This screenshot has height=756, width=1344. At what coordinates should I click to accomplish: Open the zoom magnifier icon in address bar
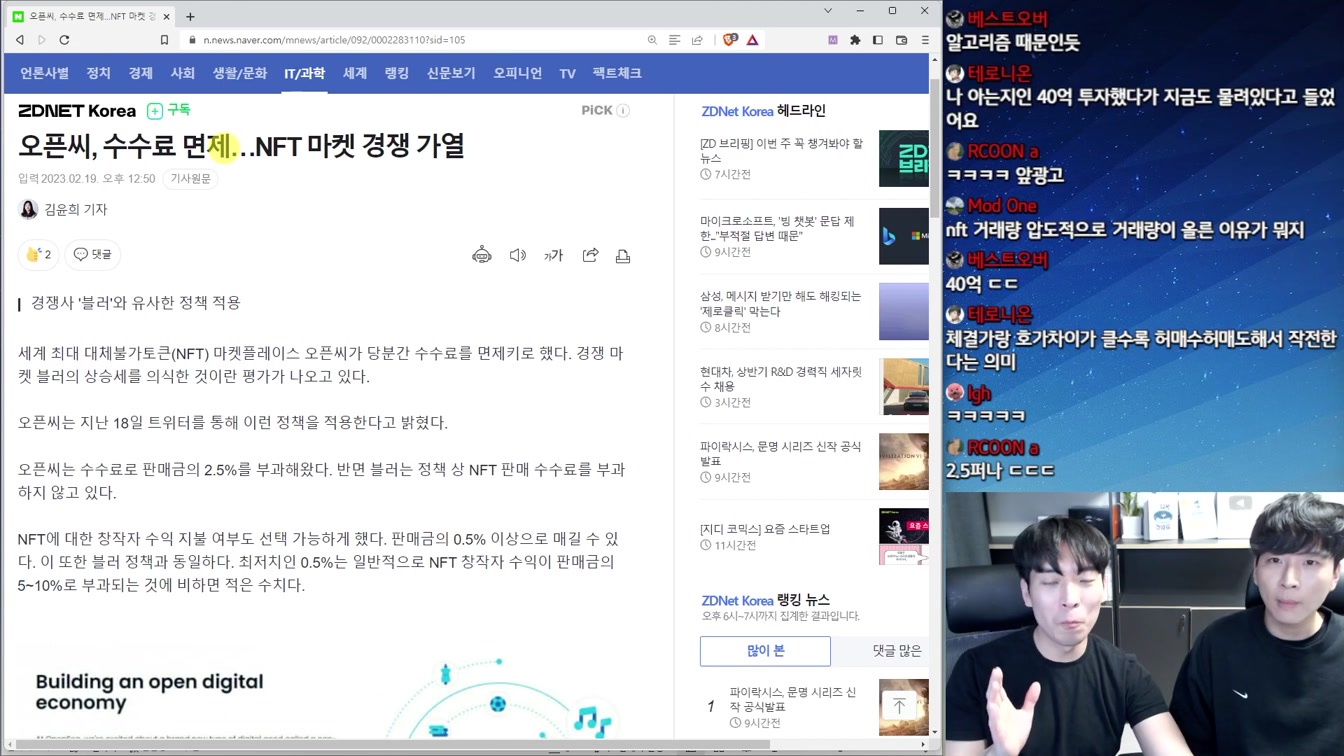click(x=652, y=40)
